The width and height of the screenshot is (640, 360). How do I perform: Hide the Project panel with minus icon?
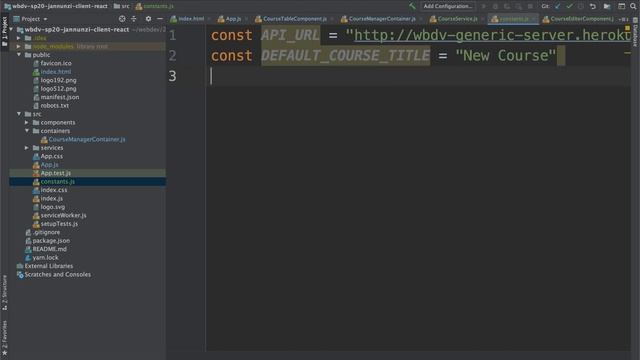coord(160,19)
